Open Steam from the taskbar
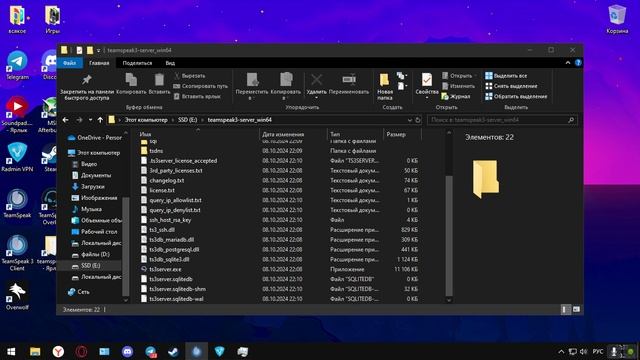This screenshot has width=640, height=360. (x=173, y=351)
